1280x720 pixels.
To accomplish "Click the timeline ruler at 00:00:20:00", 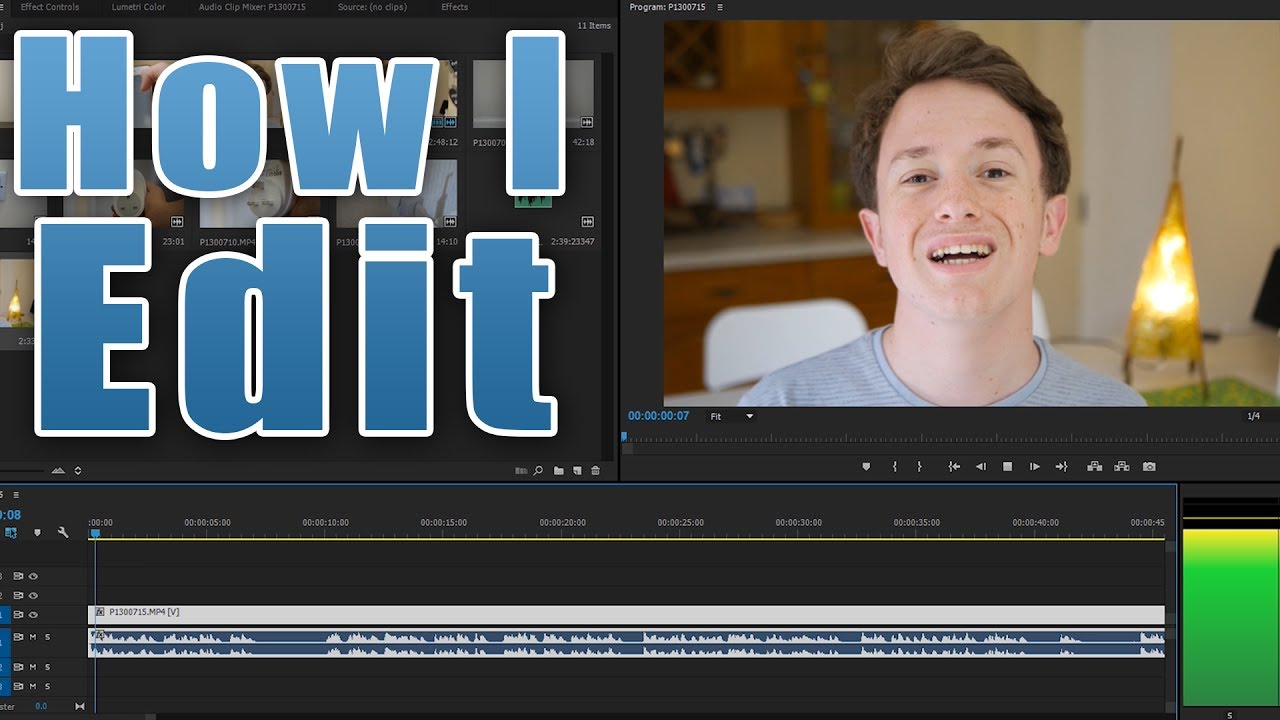I will pyautogui.click(x=563, y=523).
